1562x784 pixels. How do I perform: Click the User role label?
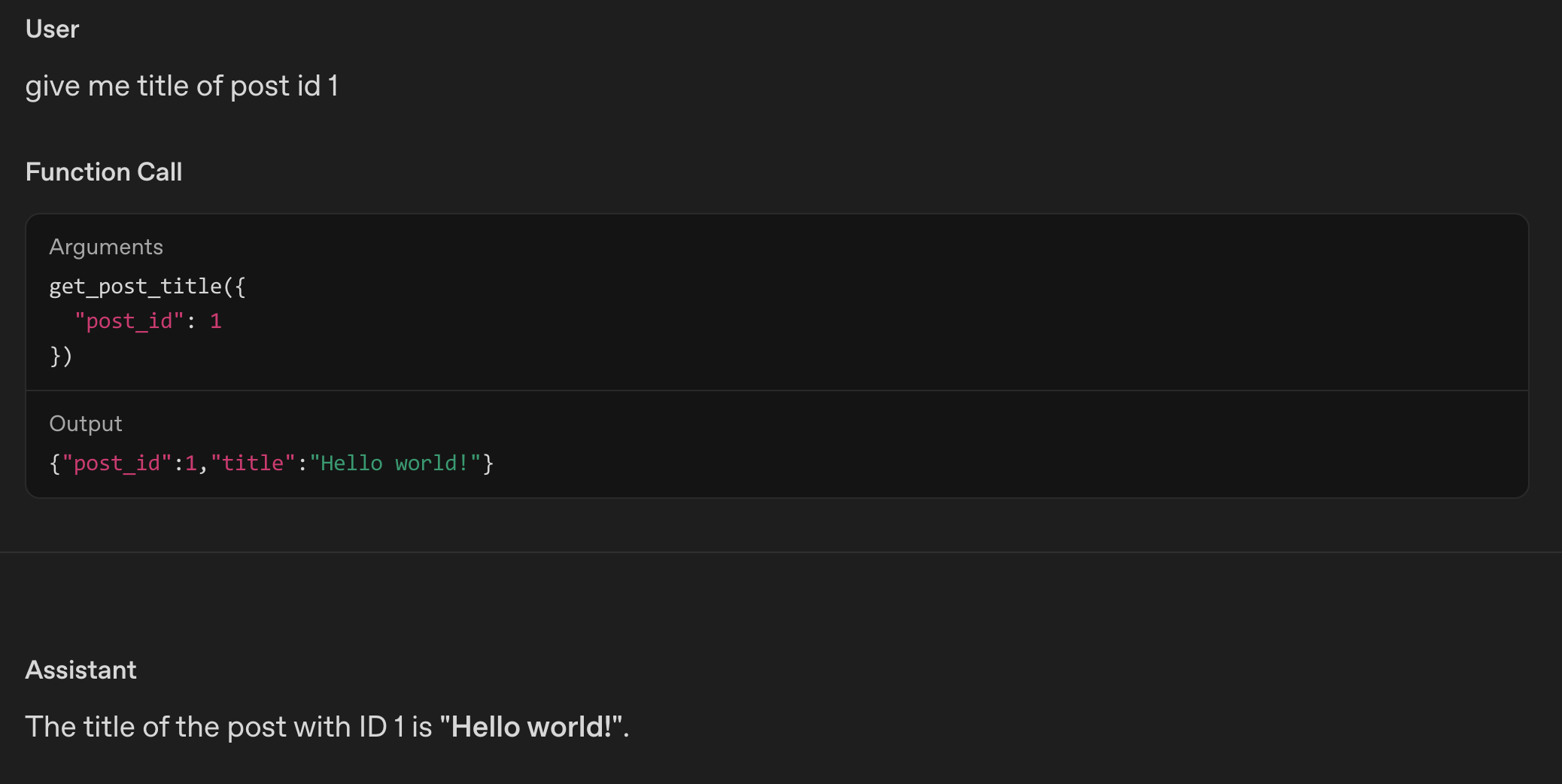pos(52,29)
